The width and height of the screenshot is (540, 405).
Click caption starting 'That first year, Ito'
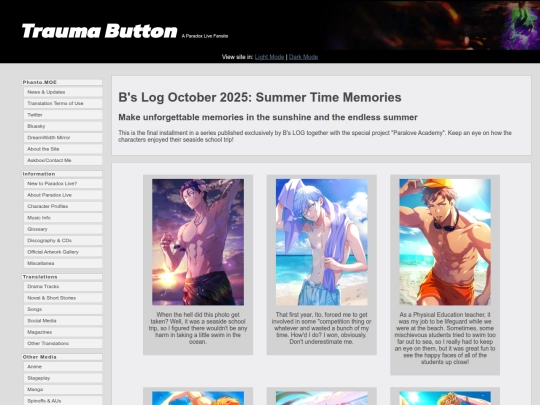(x=322, y=328)
